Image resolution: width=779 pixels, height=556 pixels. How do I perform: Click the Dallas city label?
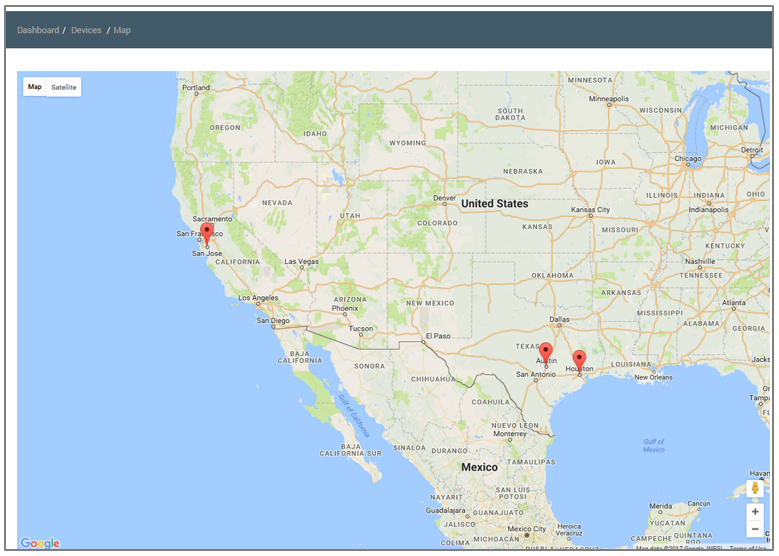[x=559, y=319]
